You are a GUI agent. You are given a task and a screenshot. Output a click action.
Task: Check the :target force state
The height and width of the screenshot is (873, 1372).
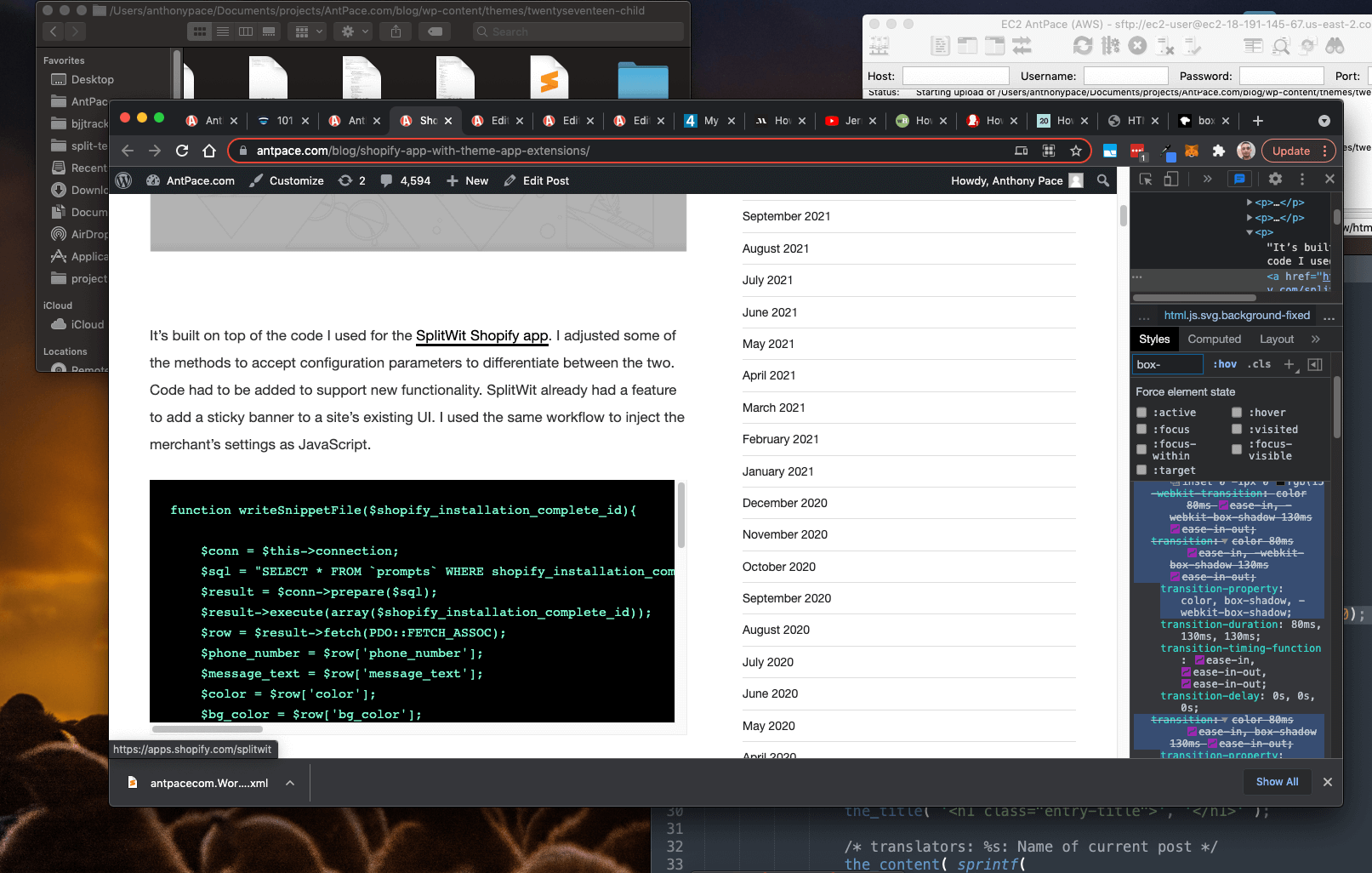[x=1141, y=471]
